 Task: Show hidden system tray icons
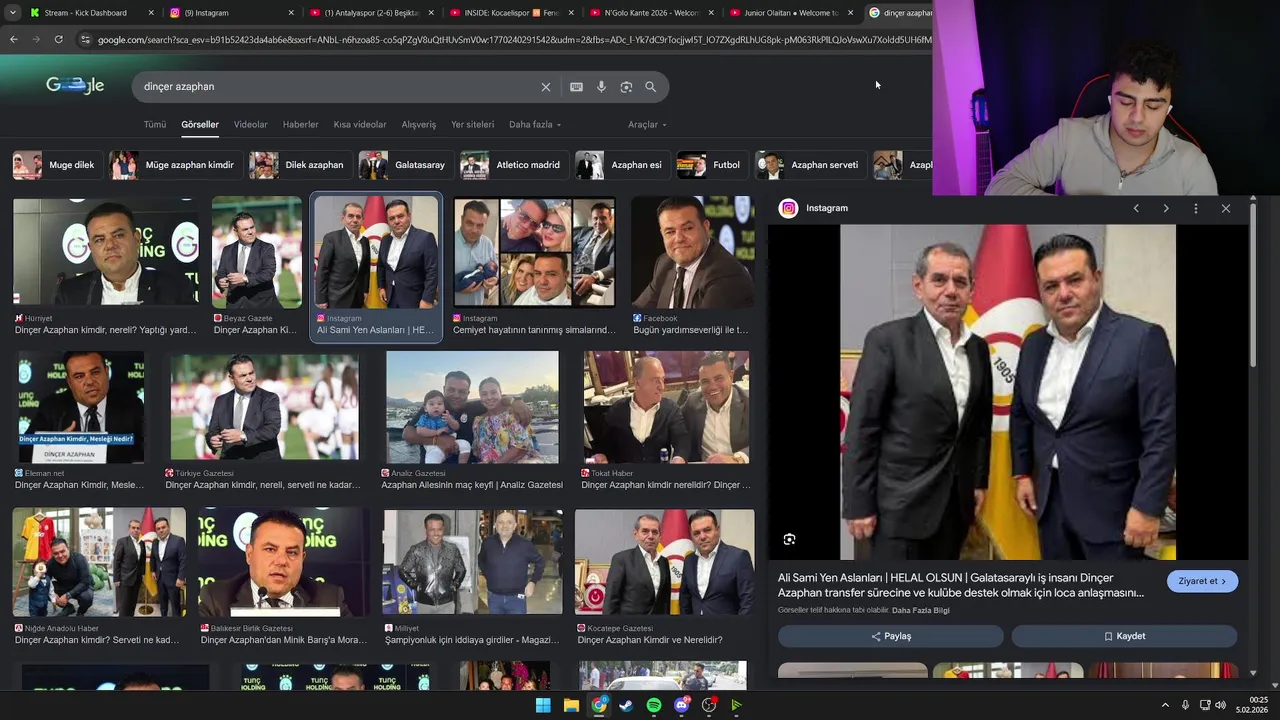(x=1165, y=705)
